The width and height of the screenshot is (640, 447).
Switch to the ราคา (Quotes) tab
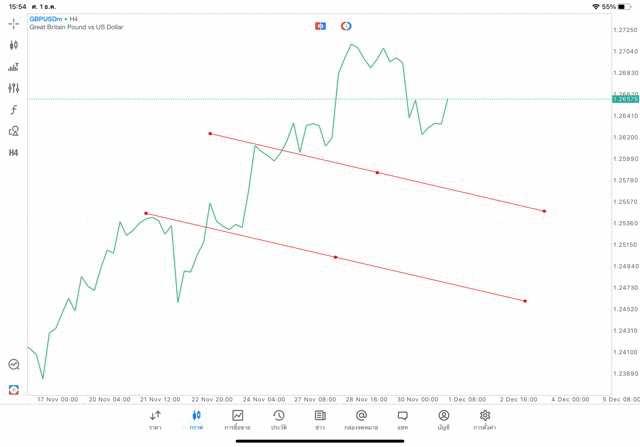[x=155, y=420]
